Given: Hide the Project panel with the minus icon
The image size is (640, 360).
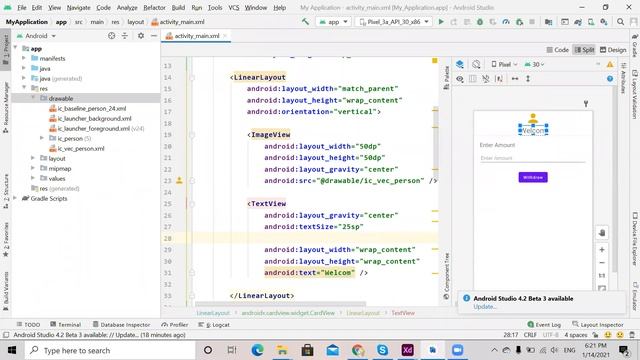Looking at the screenshot, I should (154, 36).
